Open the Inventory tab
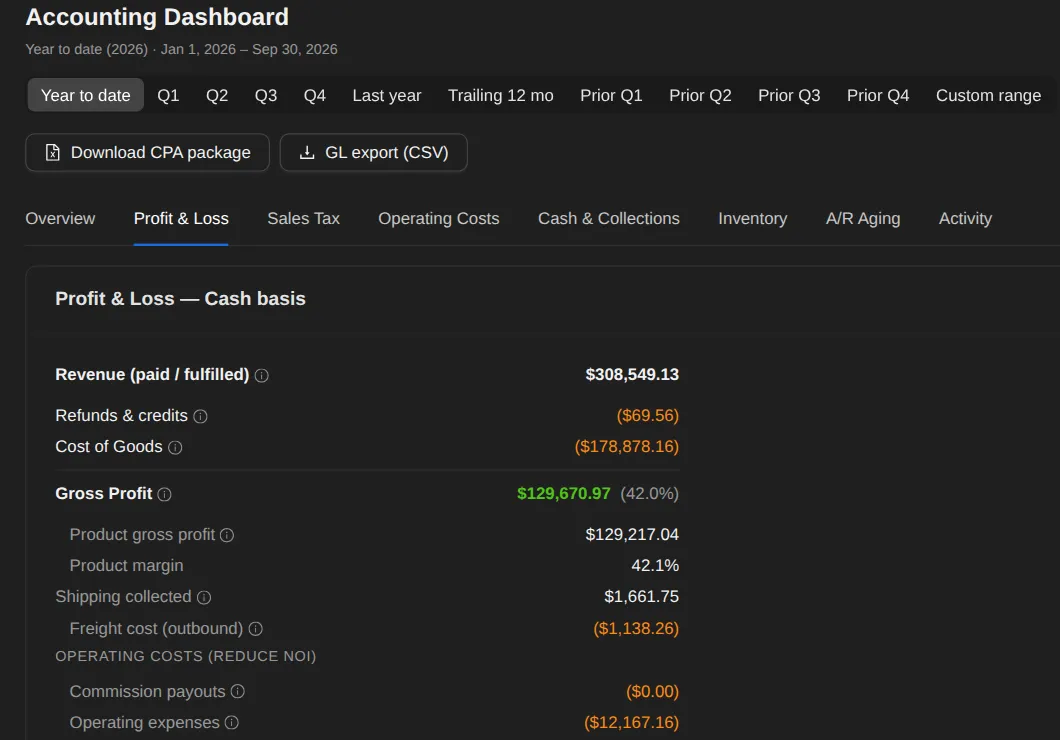Image resolution: width=1060 pixels, height=740 pixels. tap(752, 219)
